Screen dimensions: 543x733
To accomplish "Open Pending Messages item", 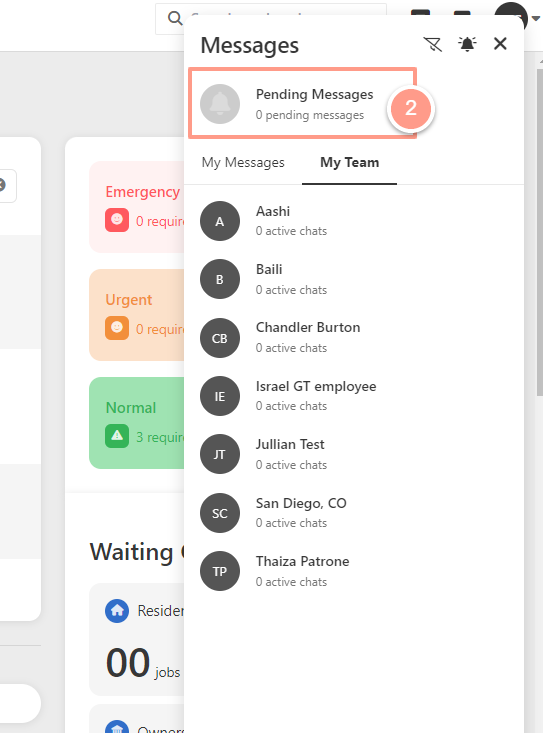I will click(302, 103).
